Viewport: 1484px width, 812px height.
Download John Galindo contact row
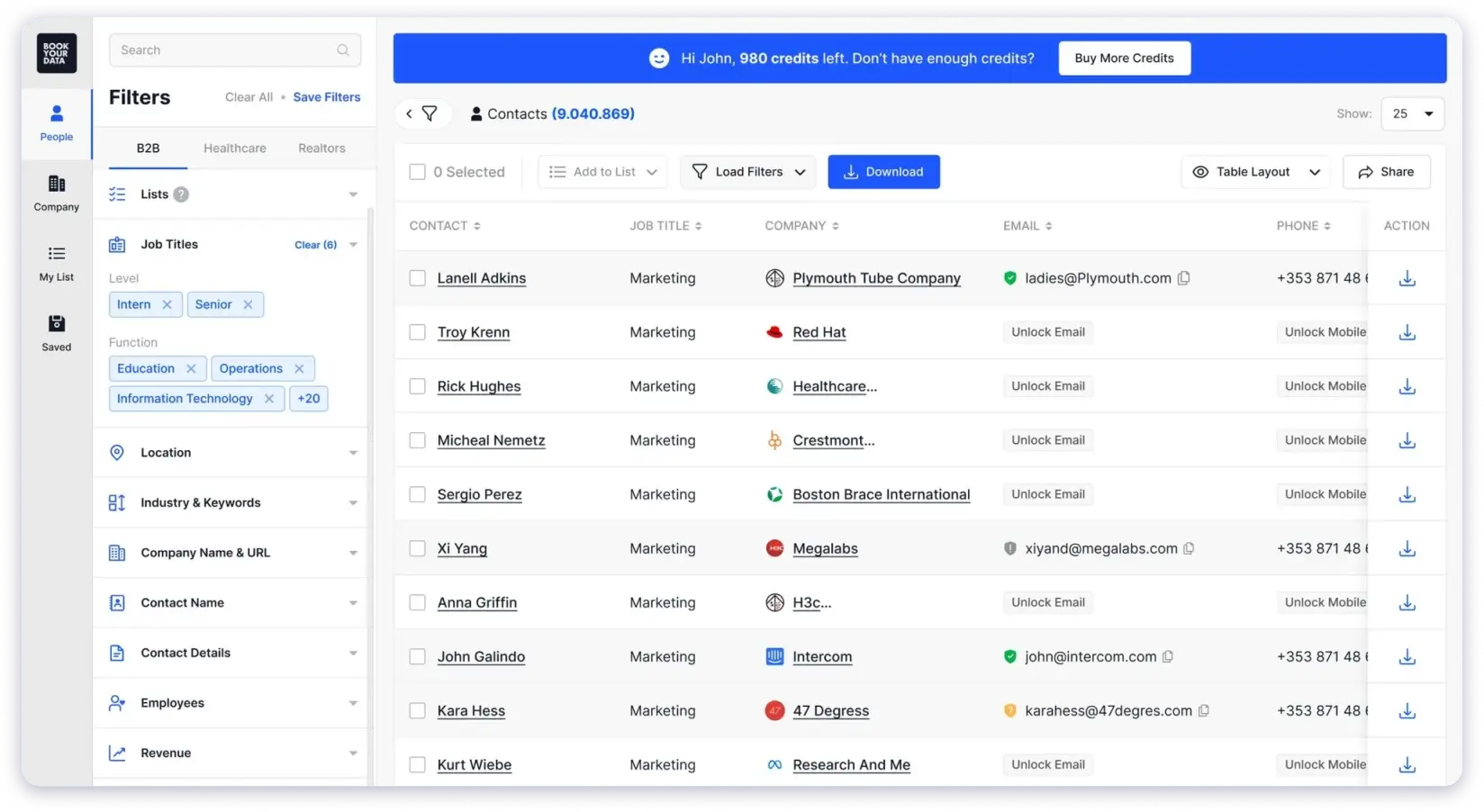pos(1407,656)
